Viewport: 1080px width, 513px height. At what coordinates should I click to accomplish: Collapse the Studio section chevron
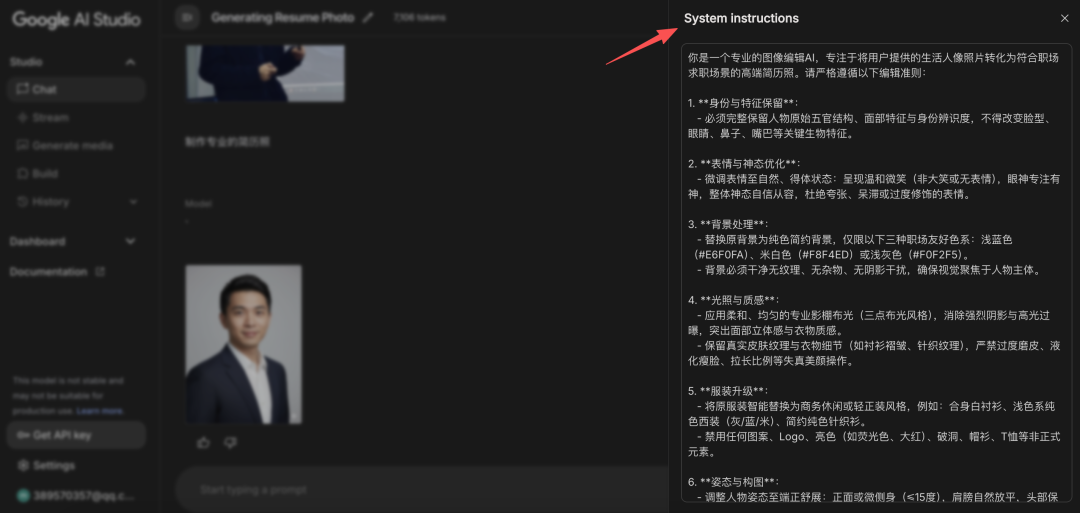(x=130, y=62)
